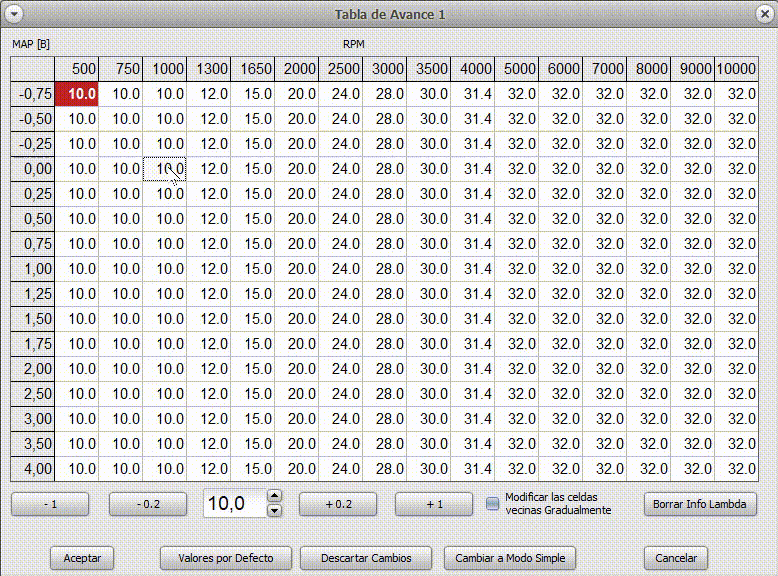This screenshot has width=778, height=576.
Task: Select the 2000 RPM column header
Action: pos(297,69)
